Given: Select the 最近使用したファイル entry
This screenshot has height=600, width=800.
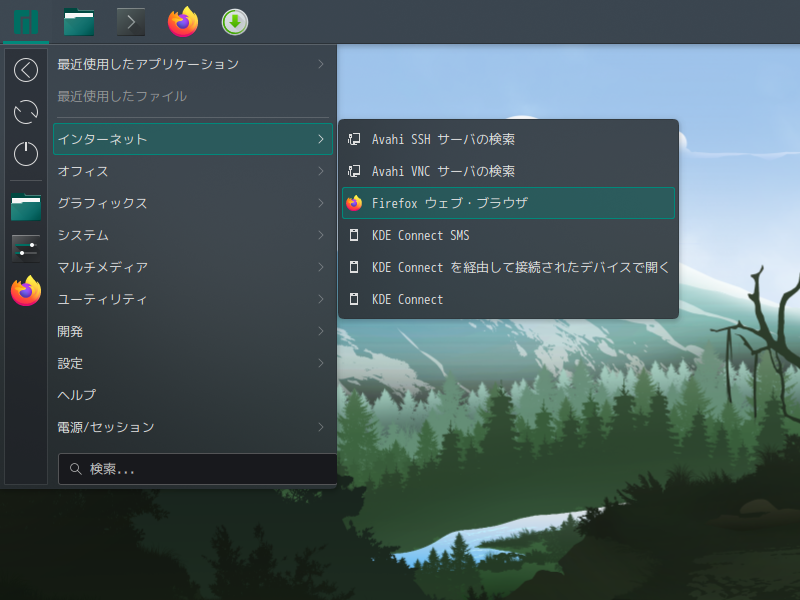Looking at the screenshot, I should point(193,96).
